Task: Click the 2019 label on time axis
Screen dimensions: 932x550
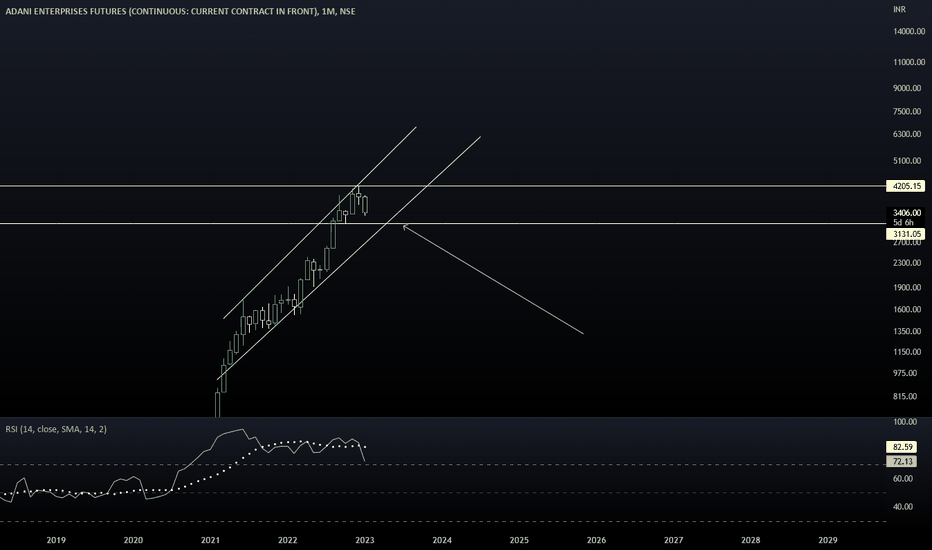Action: [56, 540]
